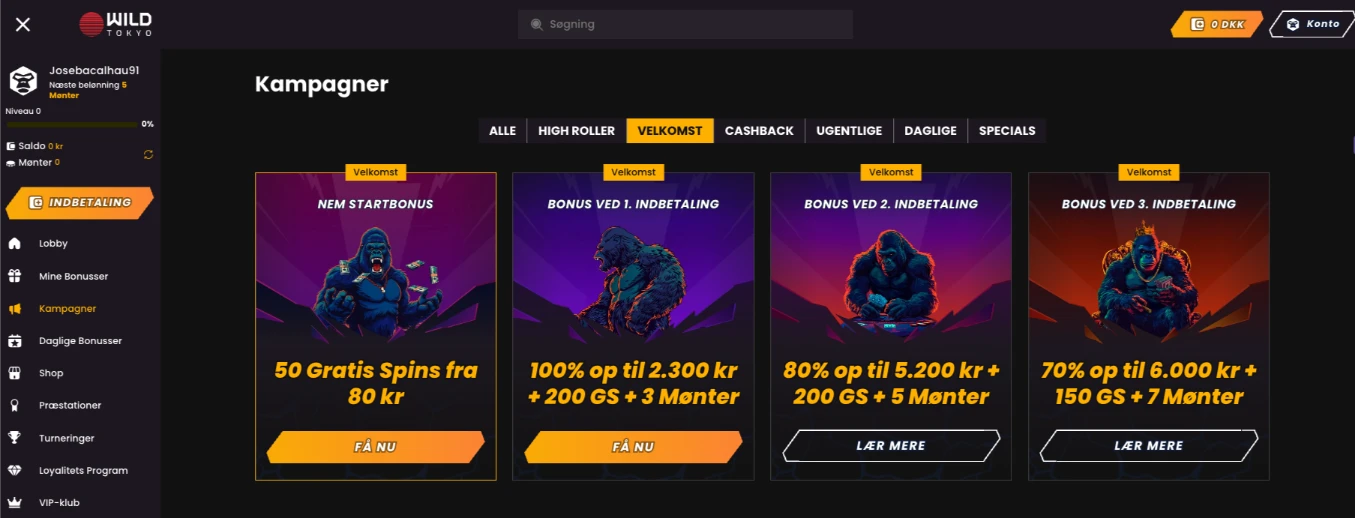The height and width of the screenshot is (518, 1355).
Task: Open the Shop storefront icon
Action: click(15, 373)
